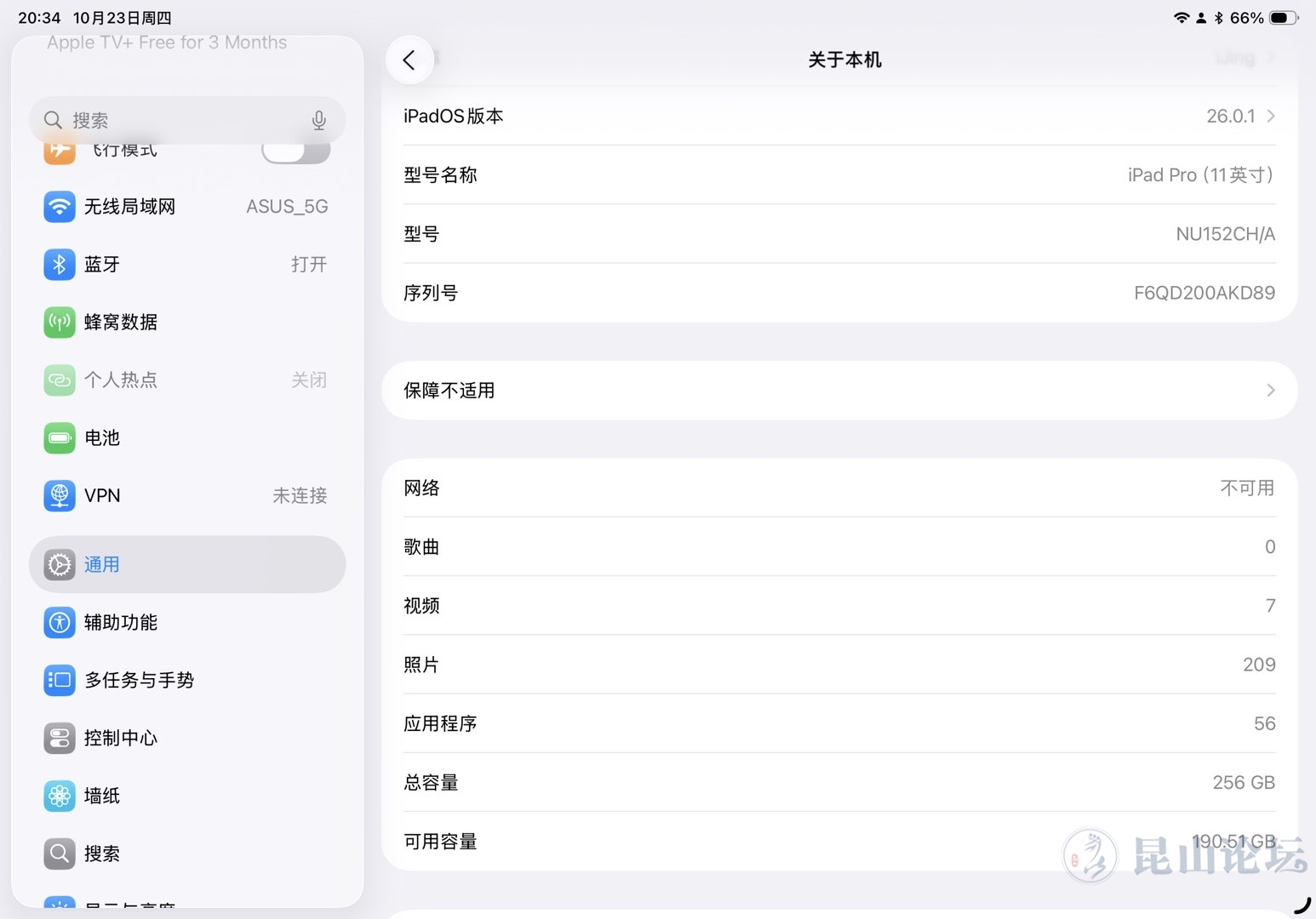The width and height of the screenshot is (1316, 919).
Task: Go back using the top back arrow
Action: (x=409, y=60)
